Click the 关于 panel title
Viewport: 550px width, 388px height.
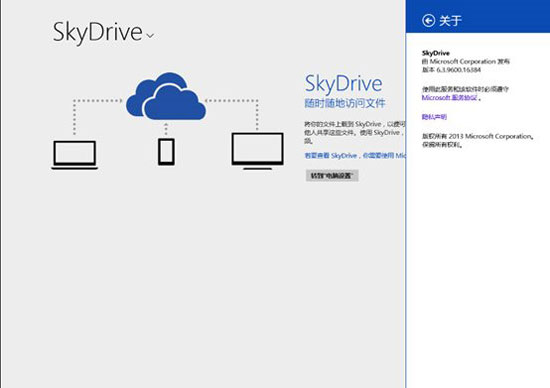pyautogui.click(x=450, y=21)
